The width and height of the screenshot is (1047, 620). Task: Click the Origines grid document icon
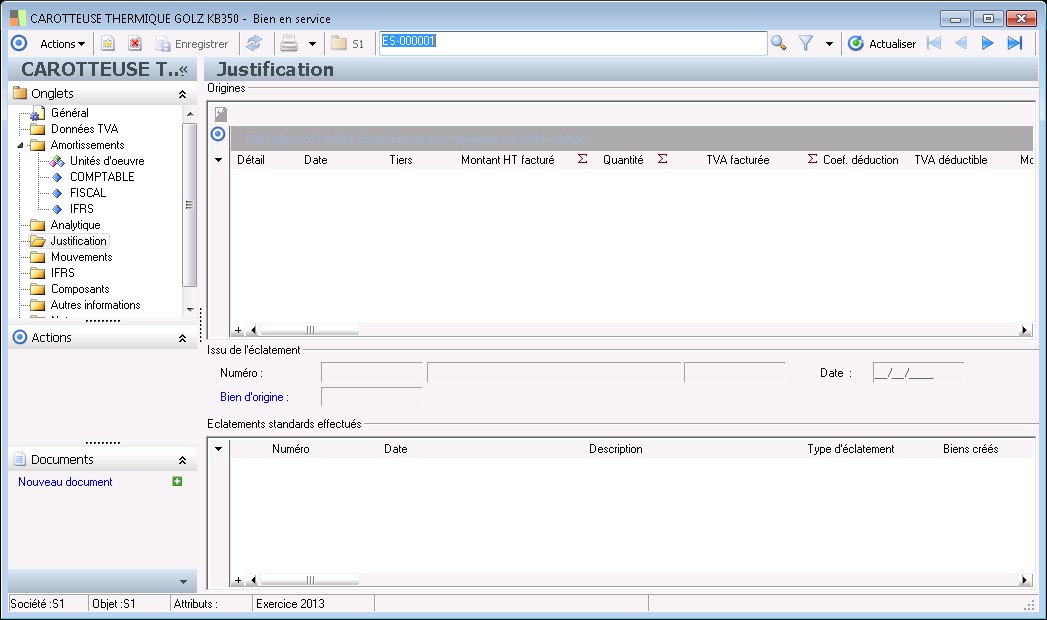point(221,114)
